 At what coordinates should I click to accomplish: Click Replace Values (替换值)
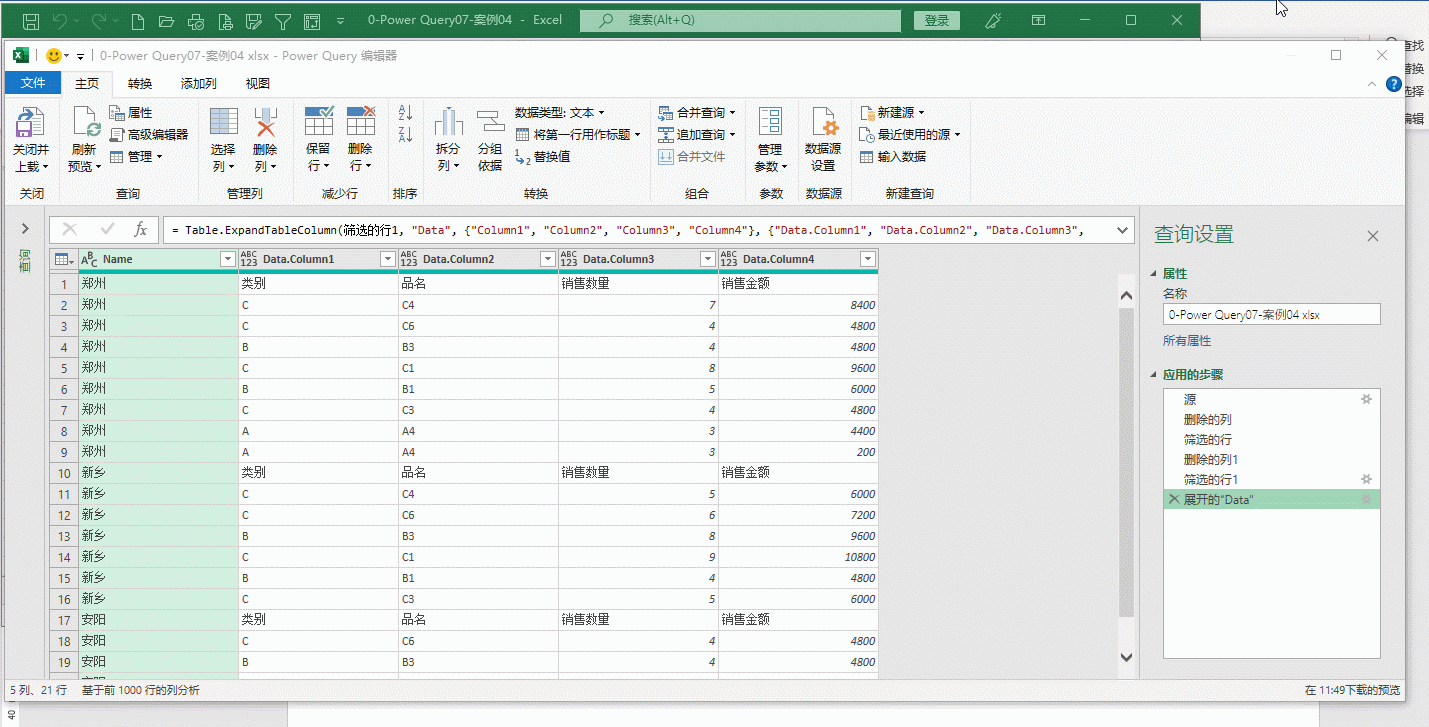point(542,156)
